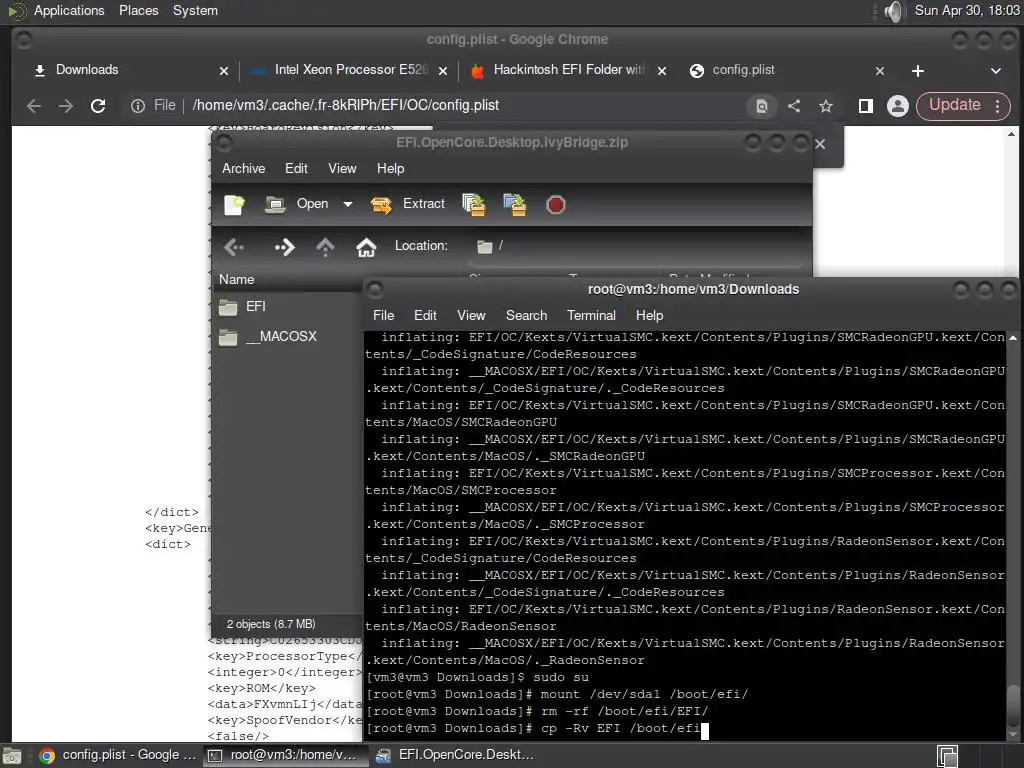Go back in archive location
Screen dimensions: 1024x768
234,247
